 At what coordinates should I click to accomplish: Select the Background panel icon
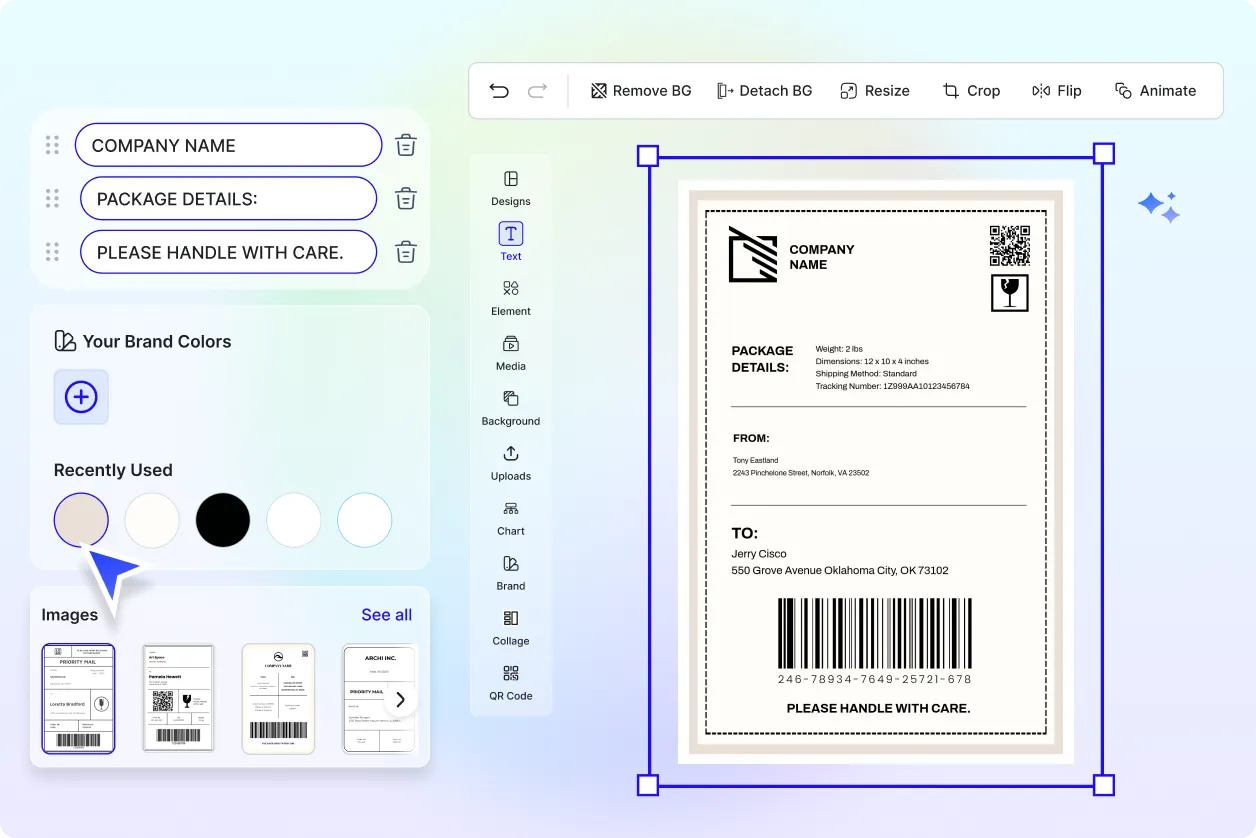tap(510, 408)
